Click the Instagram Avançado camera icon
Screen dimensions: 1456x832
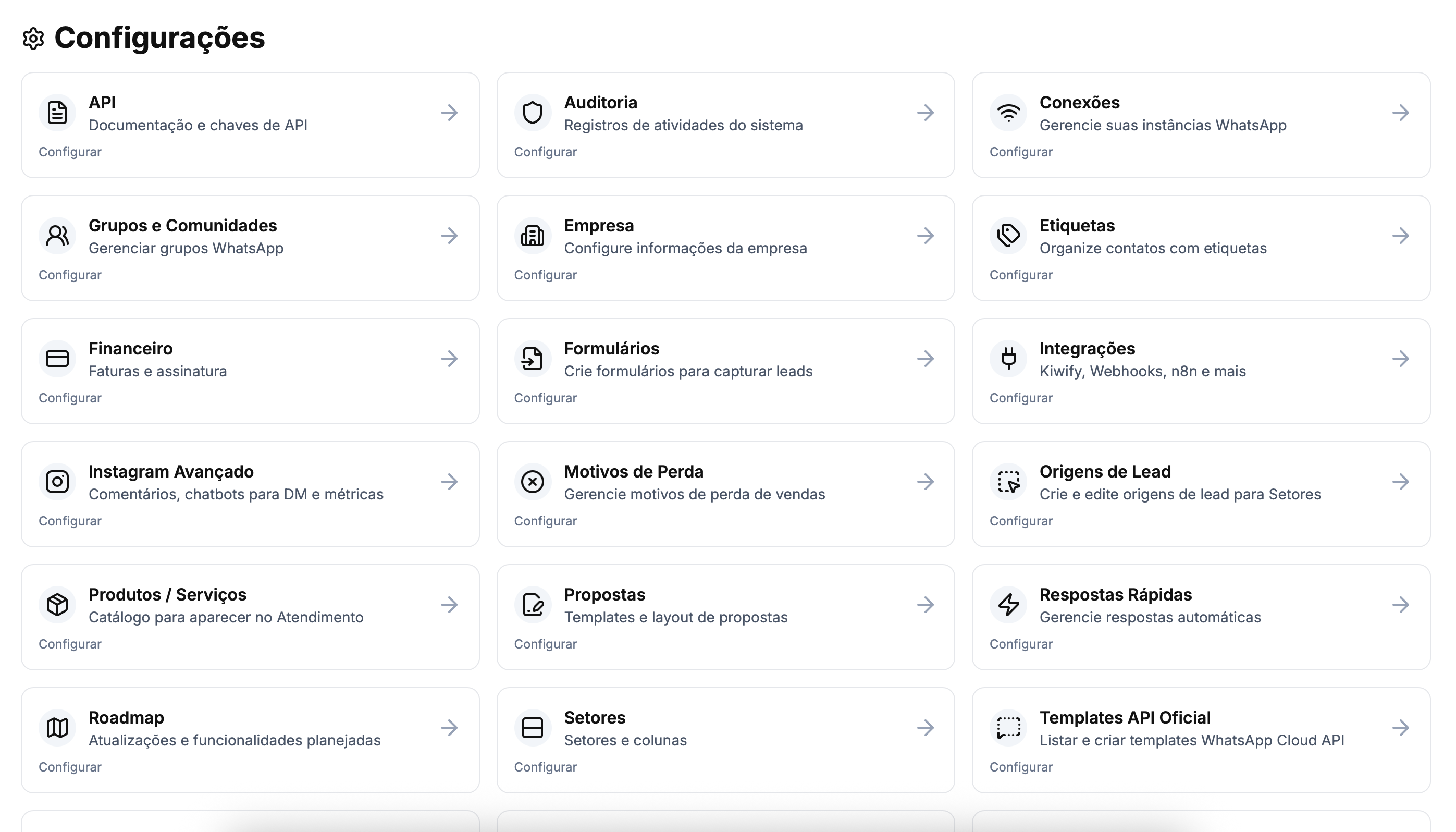pos(57,481)
